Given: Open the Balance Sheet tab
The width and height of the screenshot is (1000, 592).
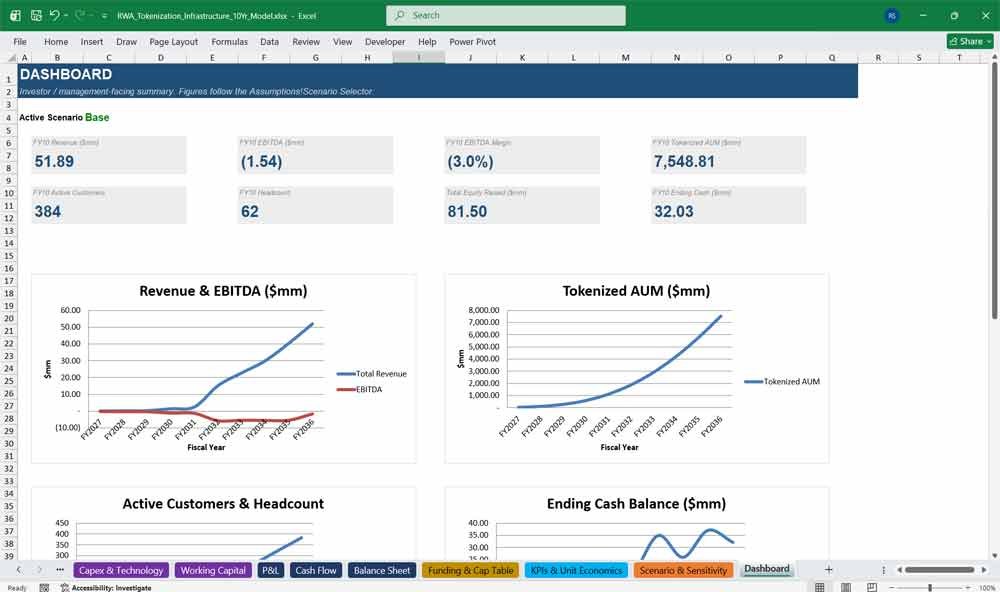Looking at the screenshot, I should coord(382,570).
